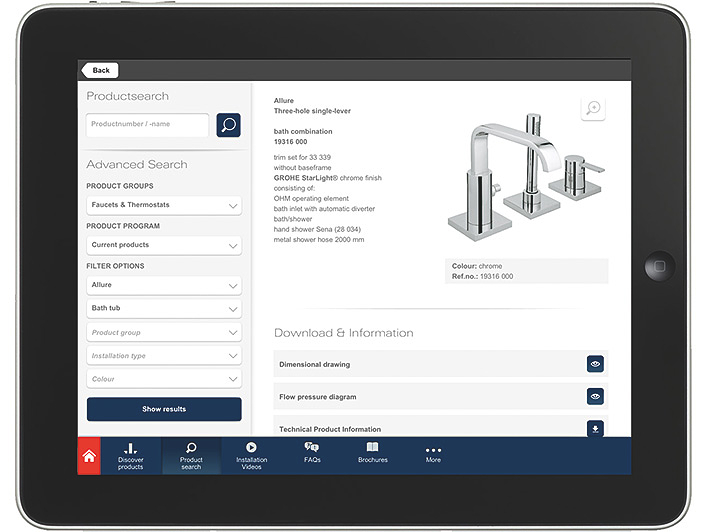Screen dimensions: 710x532
Task: Open the Installation type dropdown
Action: click(164, 356)
